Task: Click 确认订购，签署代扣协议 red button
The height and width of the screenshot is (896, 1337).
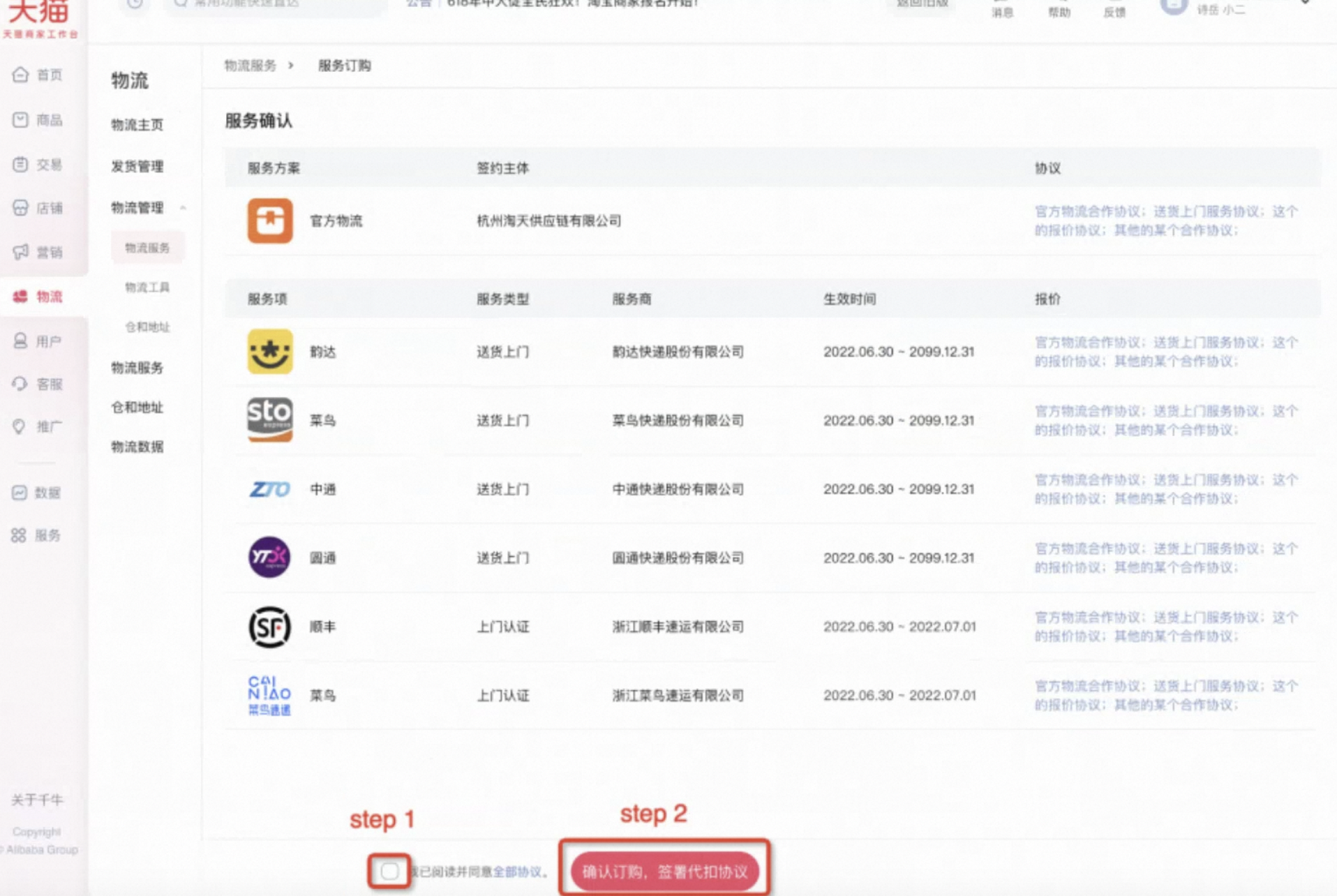Action: pos(664,872)
